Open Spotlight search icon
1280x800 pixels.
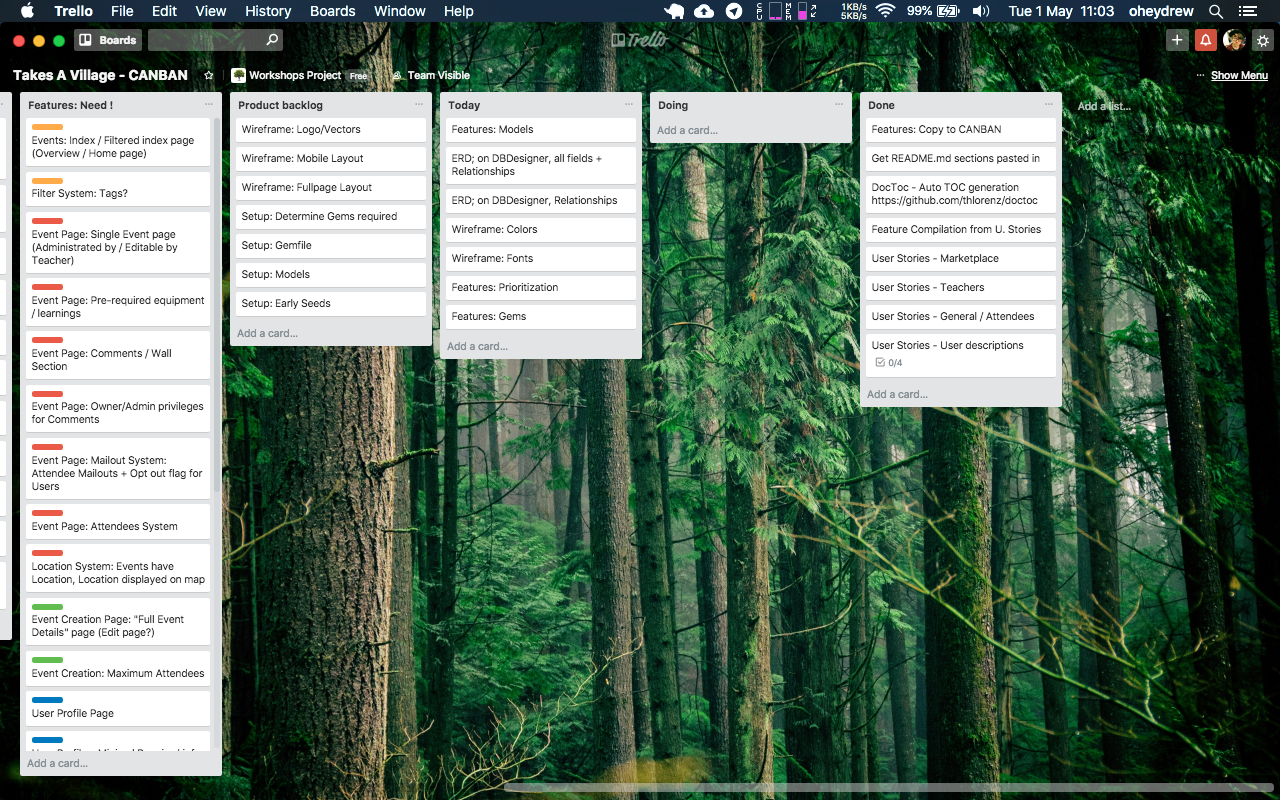tap(1216, 11)
